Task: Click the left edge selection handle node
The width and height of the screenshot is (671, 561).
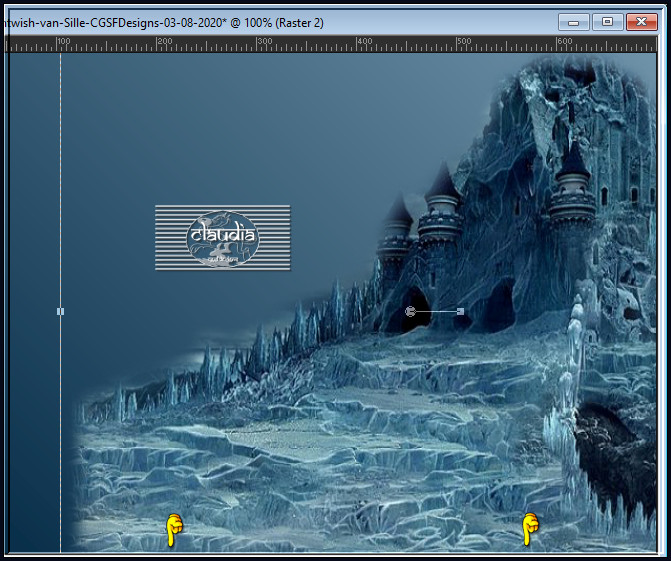Action: point(60,312)
